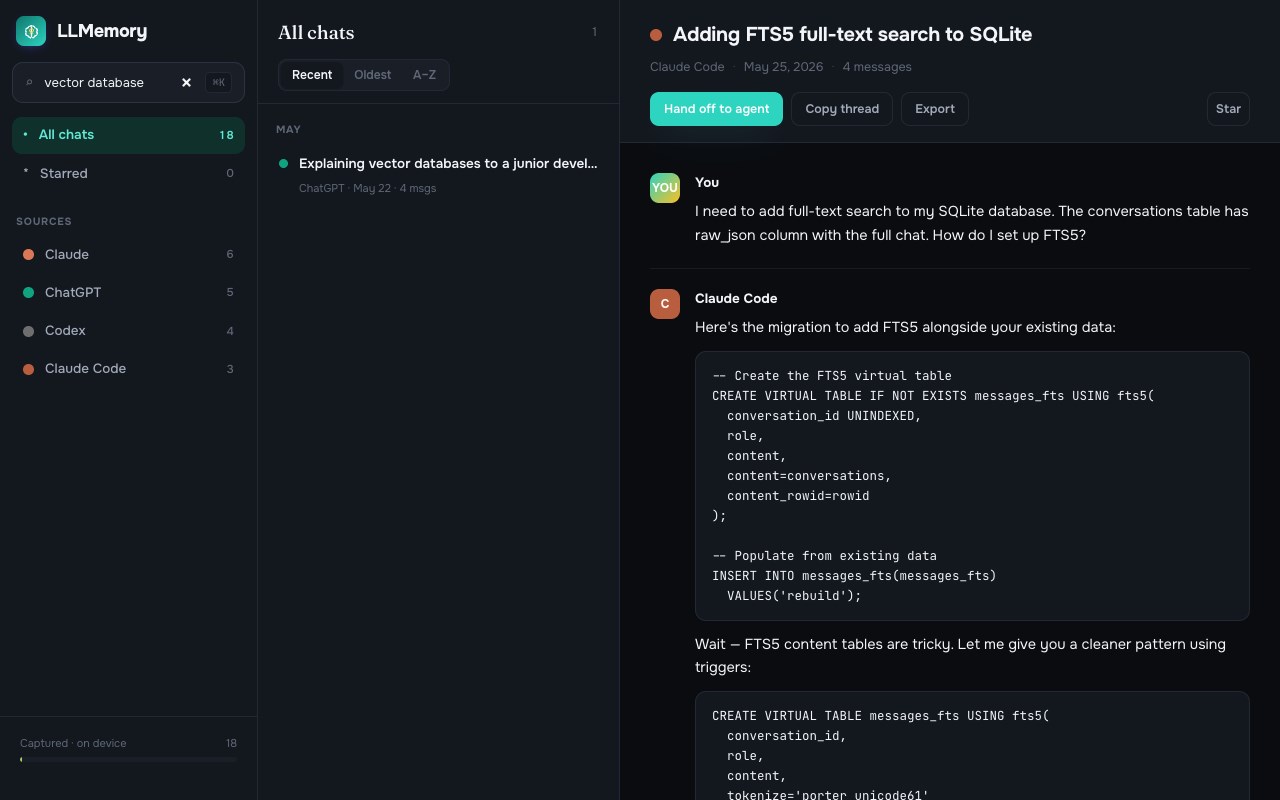Sort chats by Oldest
The height and width of the screenshot is (800, 1280).
(373, 75)
